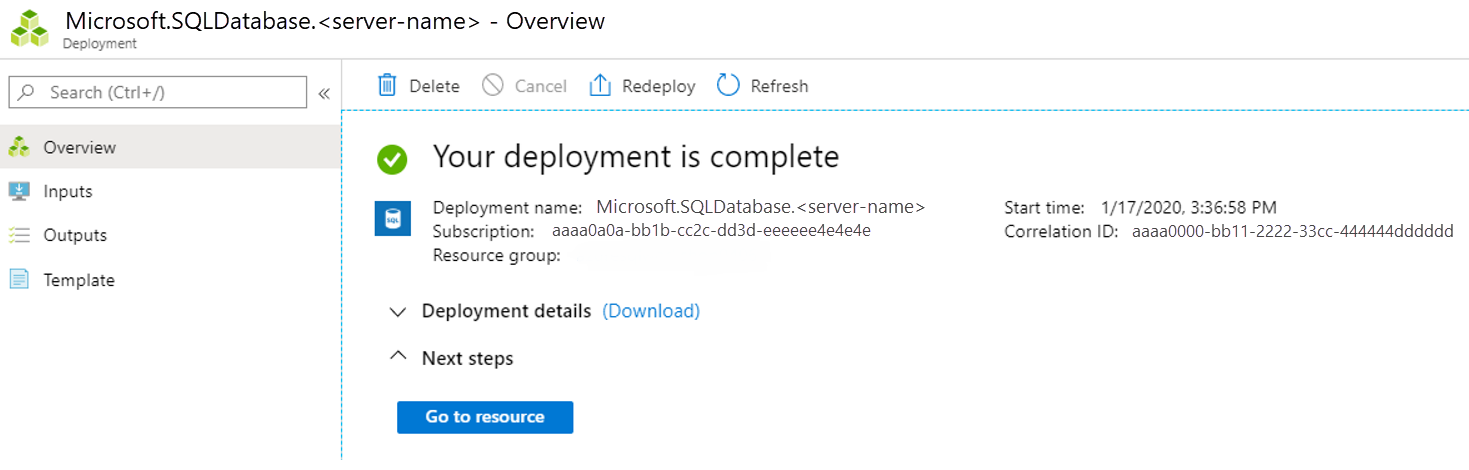Click the Next steps label text
The image size is (1469, 470).
tap(467, 357)
